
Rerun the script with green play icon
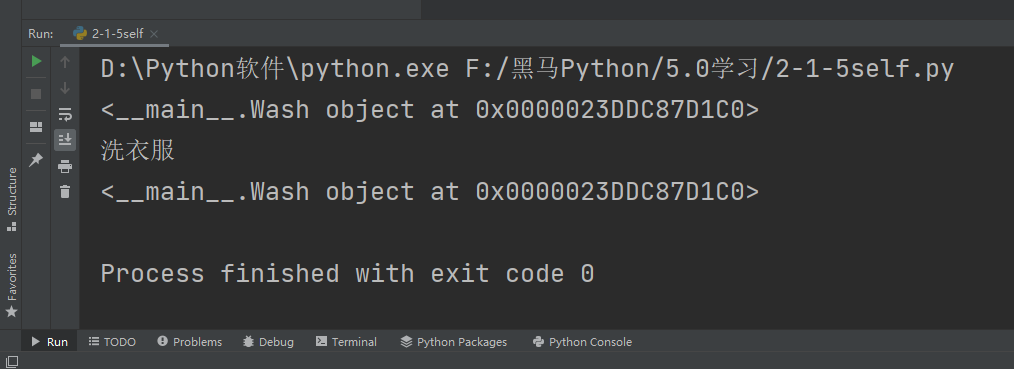click(x=36, y=61)
